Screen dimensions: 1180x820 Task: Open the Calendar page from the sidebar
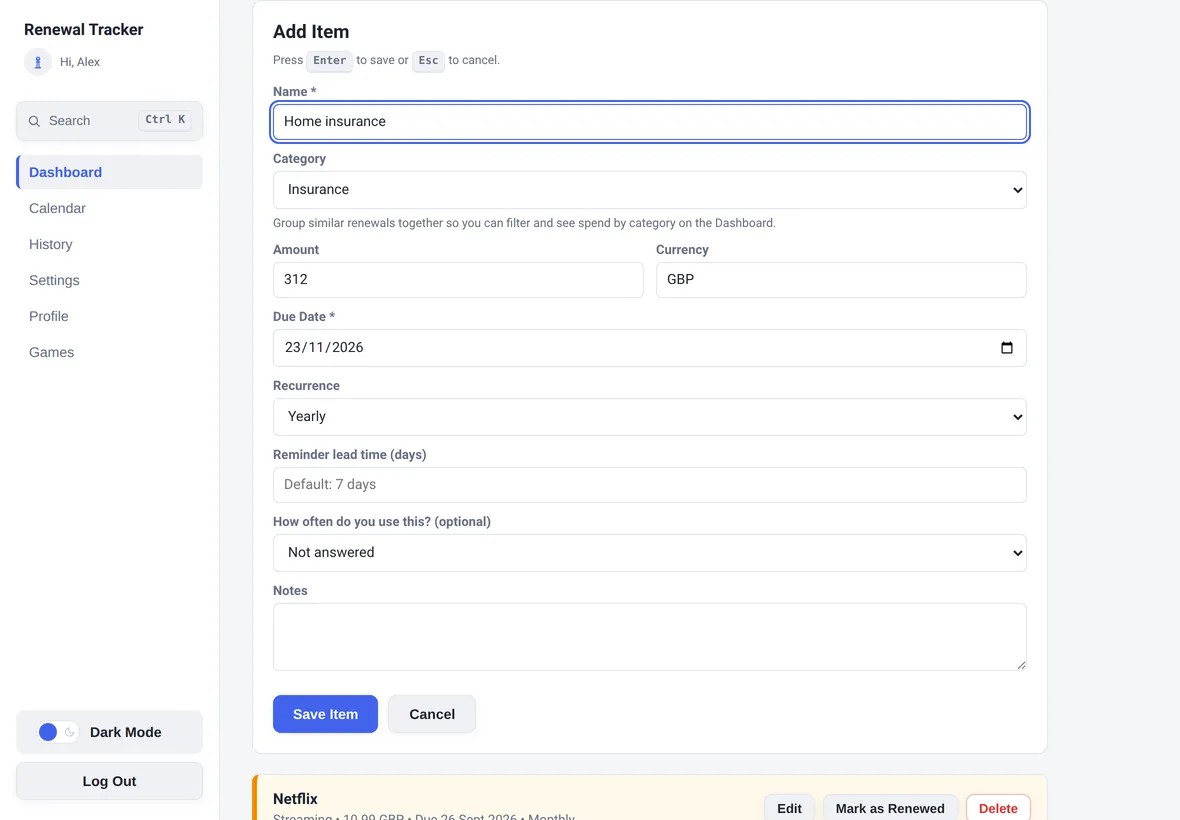(x=109, y=208)
